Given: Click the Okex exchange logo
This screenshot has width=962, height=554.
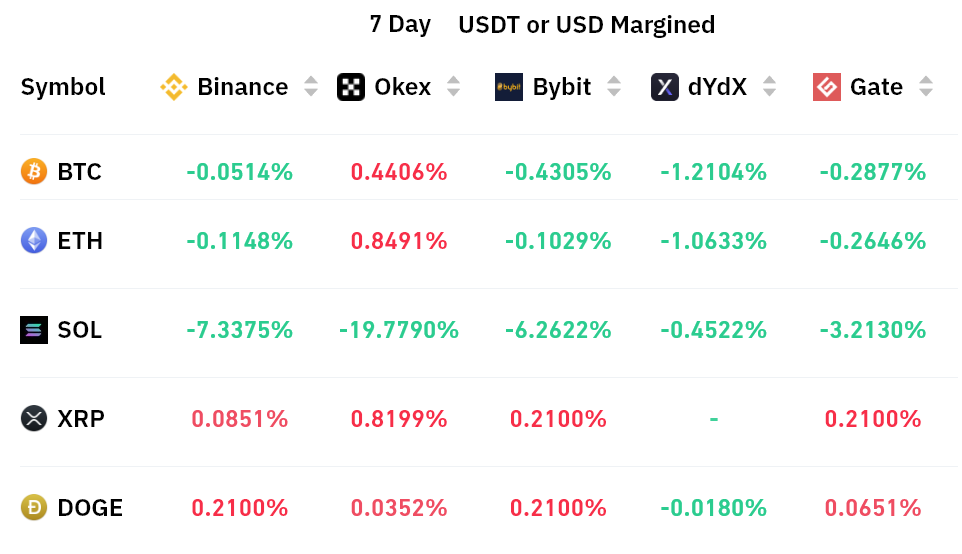Looking at the screenshot, I should pos(351,87).
